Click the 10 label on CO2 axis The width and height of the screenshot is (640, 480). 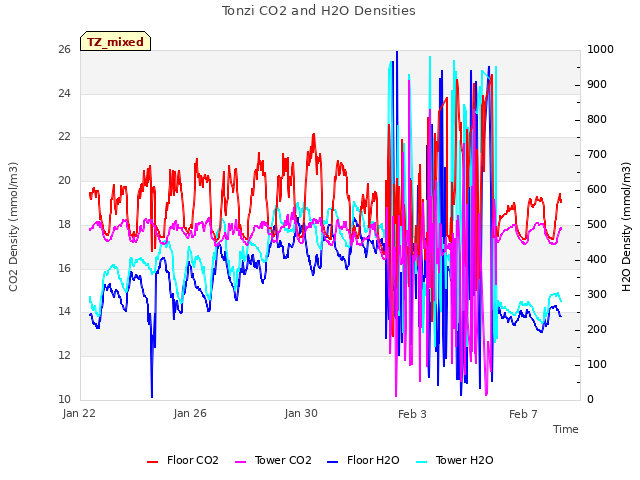point(64,399)
